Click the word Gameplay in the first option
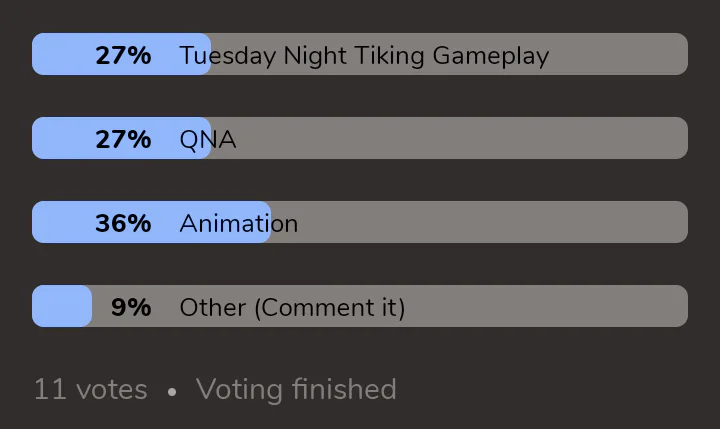Screen dimensions: 720x429 490,57
